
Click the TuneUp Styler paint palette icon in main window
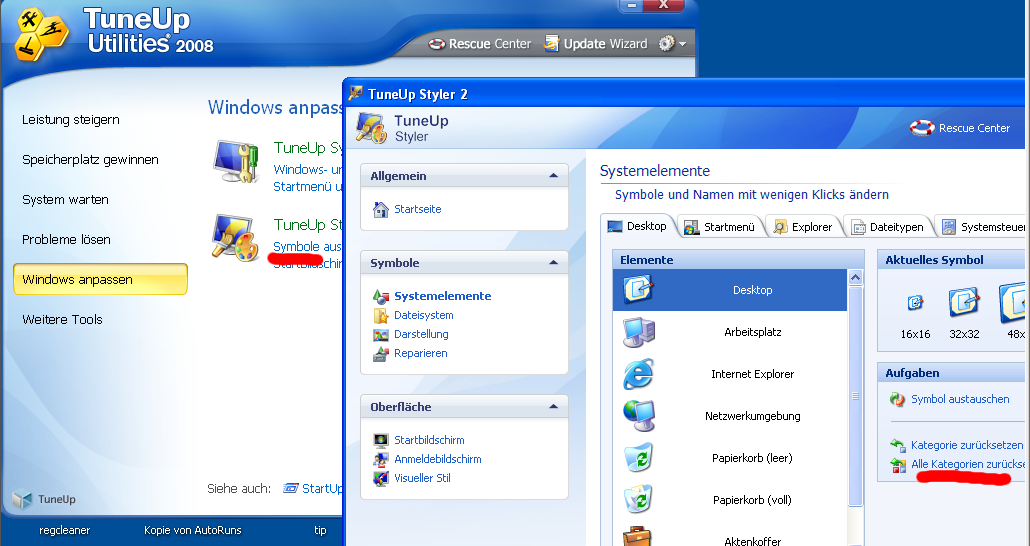[235, 237]
